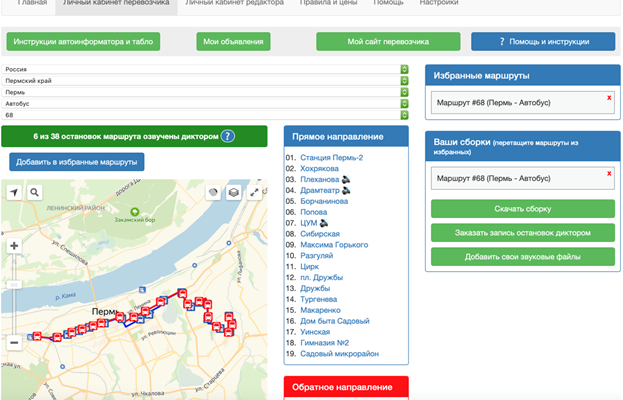Viewport: 623px width, 400px height.
Task: Remove Маршрут #68 from Ваши сборки
Action: tap(609, 173)
